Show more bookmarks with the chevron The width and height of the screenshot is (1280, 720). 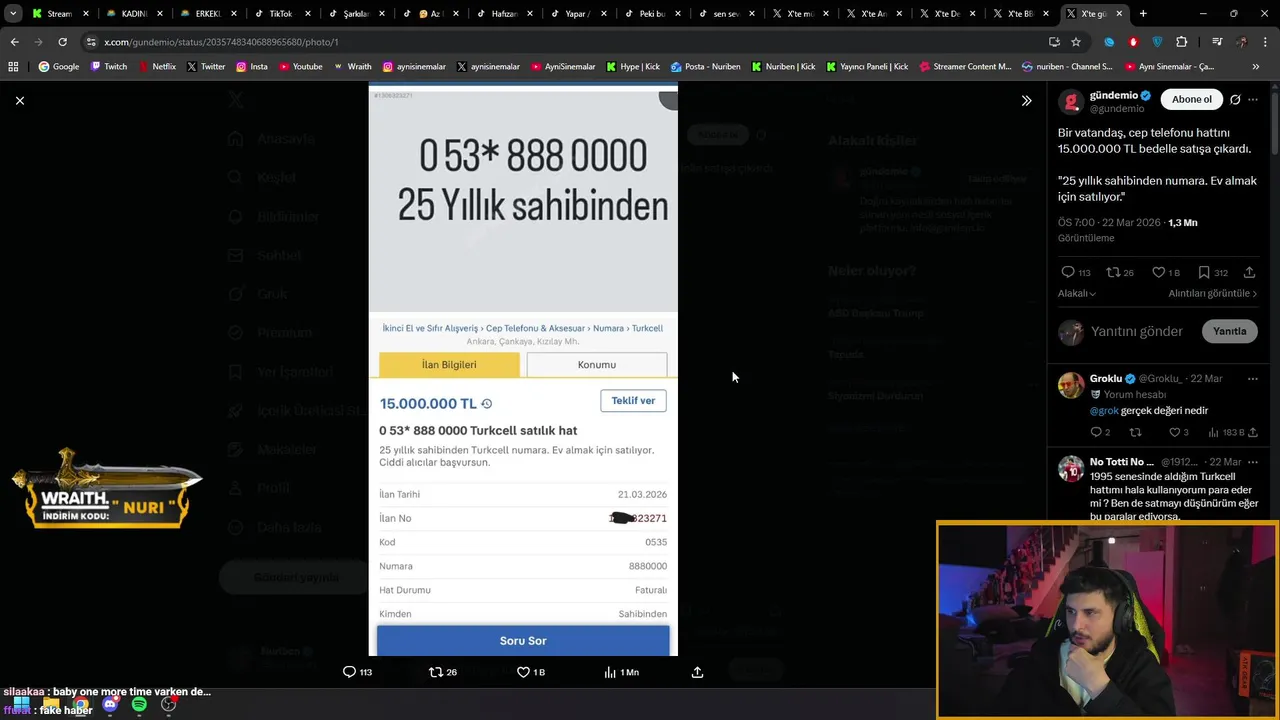[x=1256, y=67]
